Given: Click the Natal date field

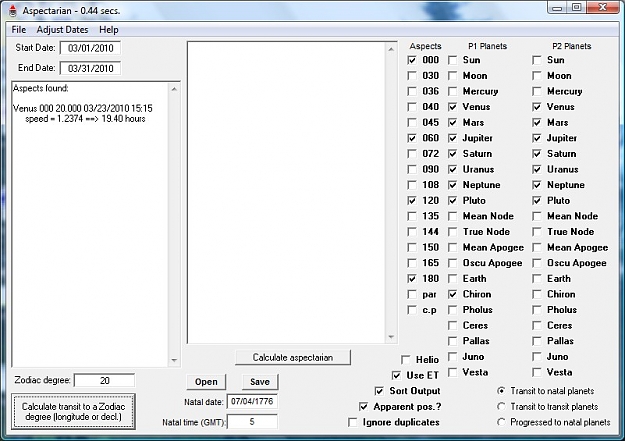Looking at the screenshot, I should (252, 401).
